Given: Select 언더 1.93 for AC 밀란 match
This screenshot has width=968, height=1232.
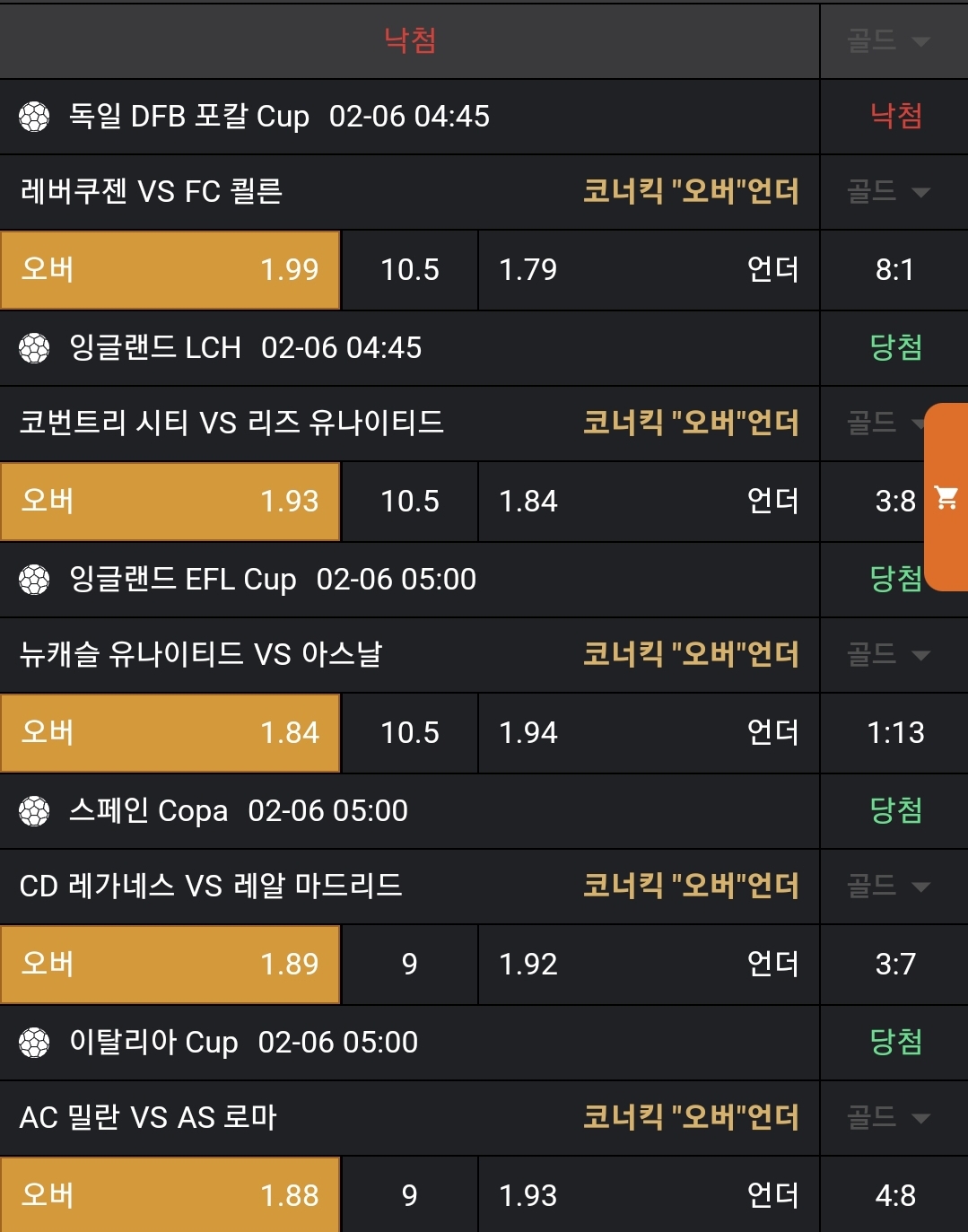Looking at the screenshot, I should pyautogui.click(x=649, y=1195).
